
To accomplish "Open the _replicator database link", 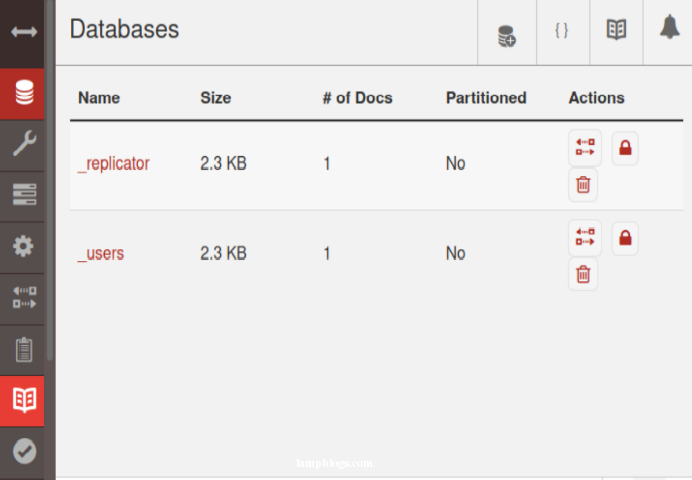I will [114, 163].
